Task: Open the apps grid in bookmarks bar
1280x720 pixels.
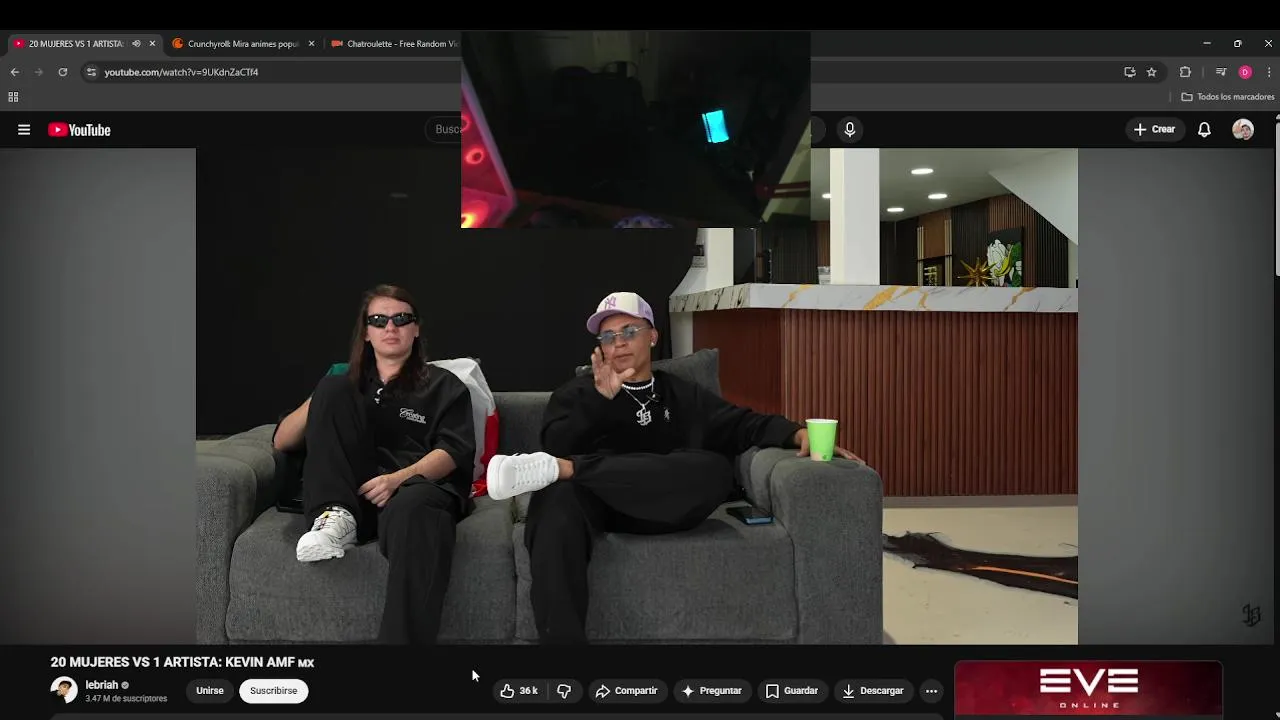Action: pyautogui.click(x=13, y=97)
